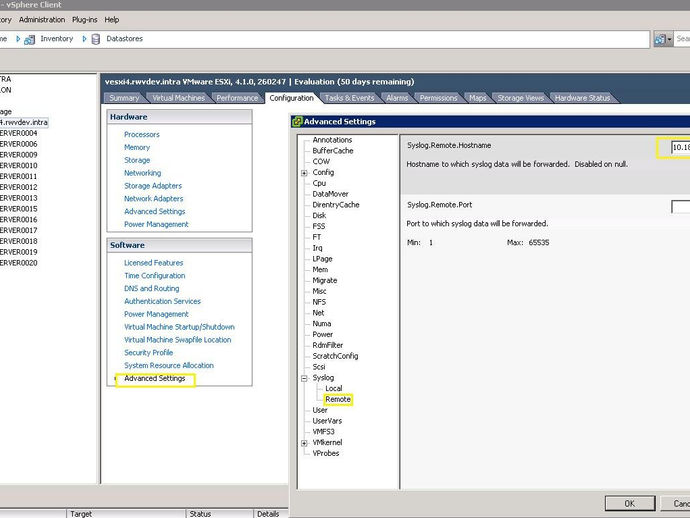690x518 pixels.
Task: Click OK in Advanced Settings dialog
Action: point(630,503)
